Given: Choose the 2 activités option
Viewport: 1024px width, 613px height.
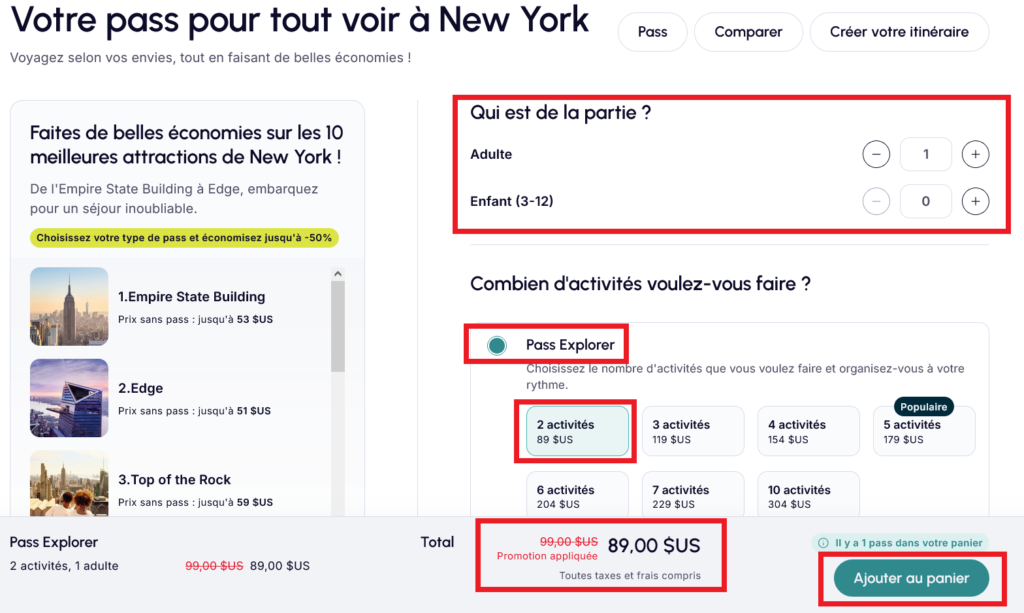Looking at the screenshot, I should click(577, 431).
